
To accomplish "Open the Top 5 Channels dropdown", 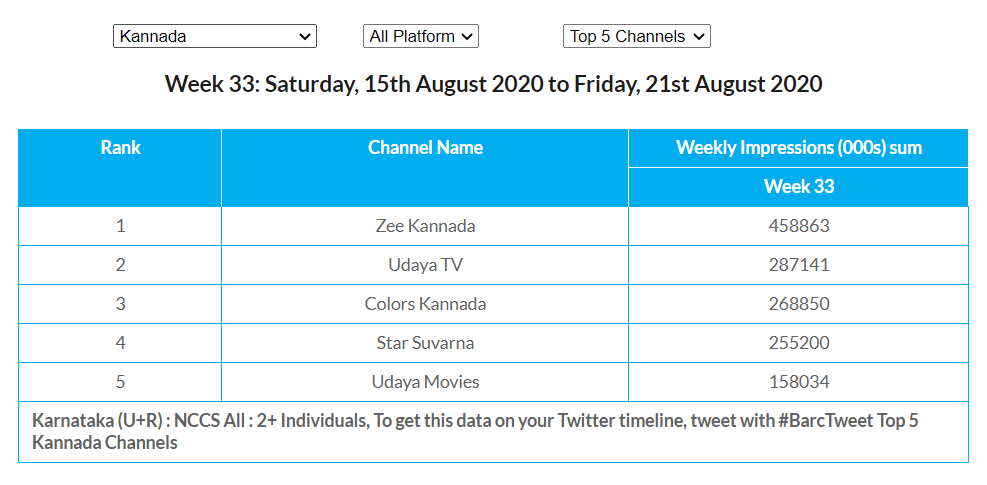I will pos(636,37).
